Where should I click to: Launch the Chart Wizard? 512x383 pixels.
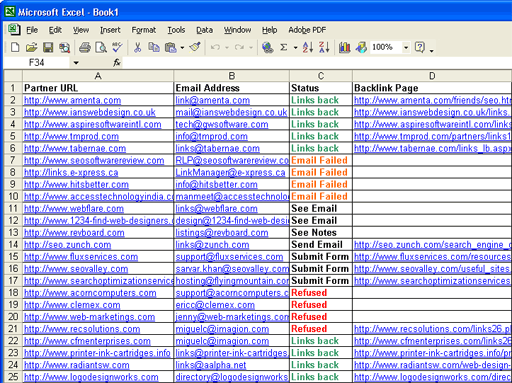click(x=344, y=47)
